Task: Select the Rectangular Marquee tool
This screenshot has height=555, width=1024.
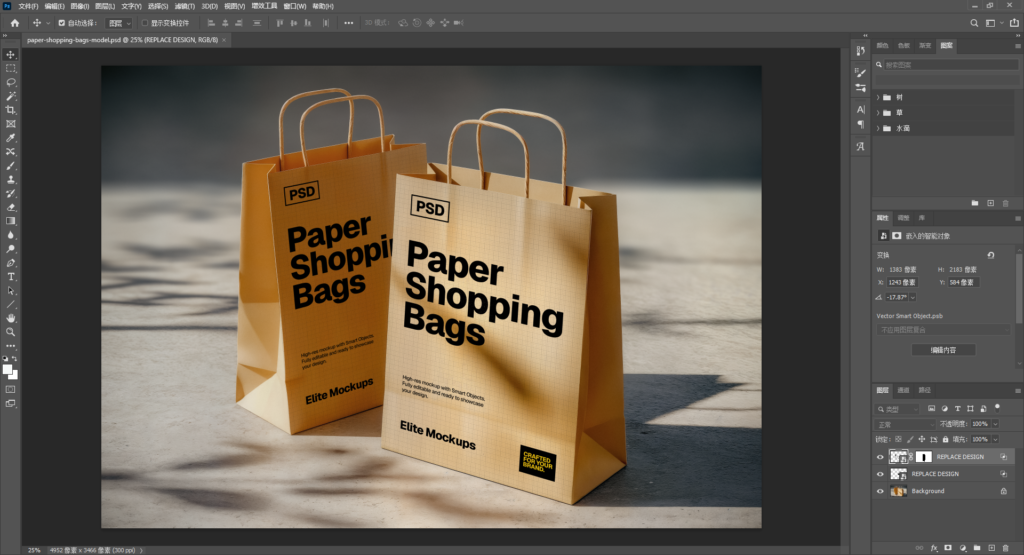Action: (x=10, y=68)
